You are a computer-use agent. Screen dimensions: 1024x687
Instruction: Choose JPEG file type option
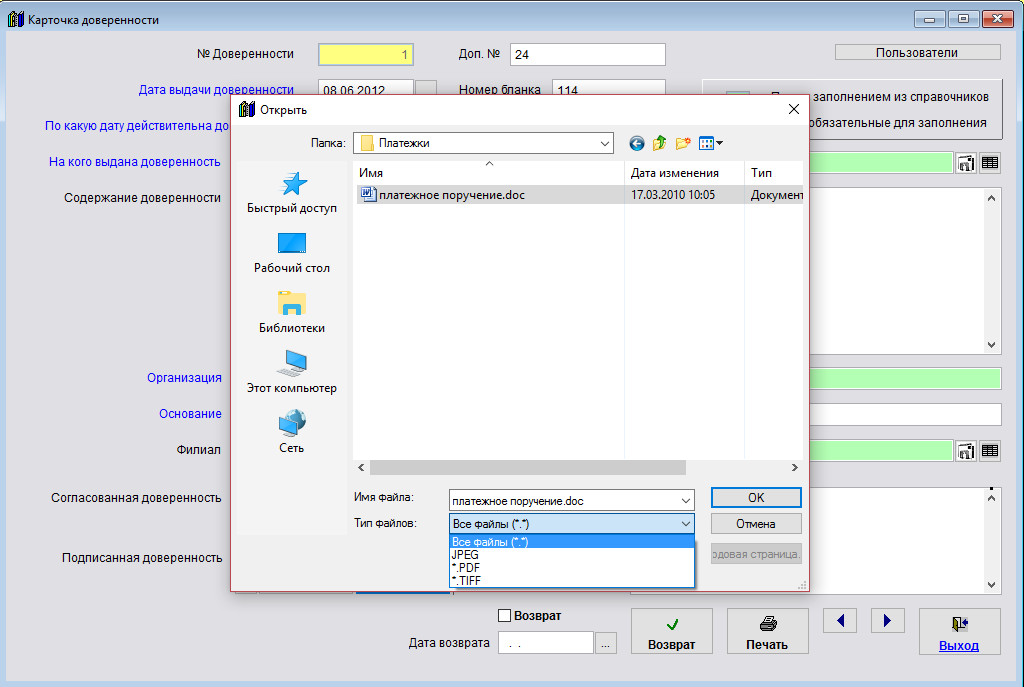click(465, 554)
